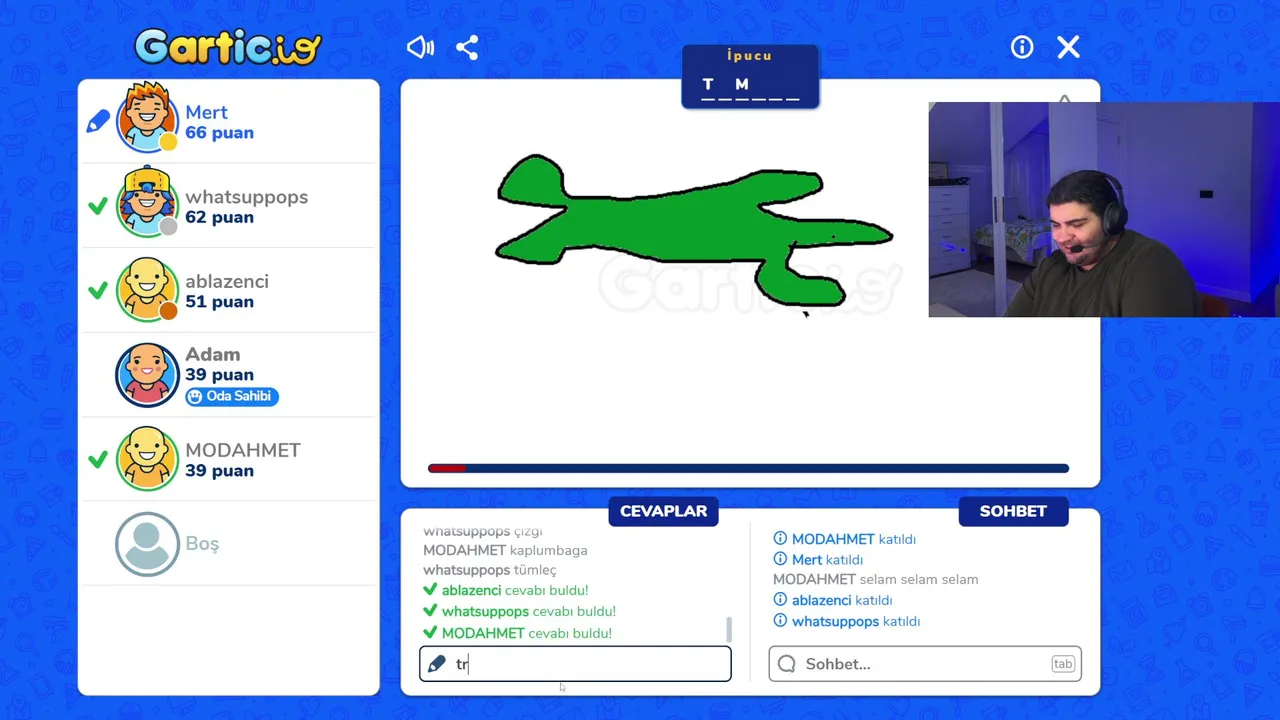
Task: Open the info icon in header
Action: coord(1022,47)
